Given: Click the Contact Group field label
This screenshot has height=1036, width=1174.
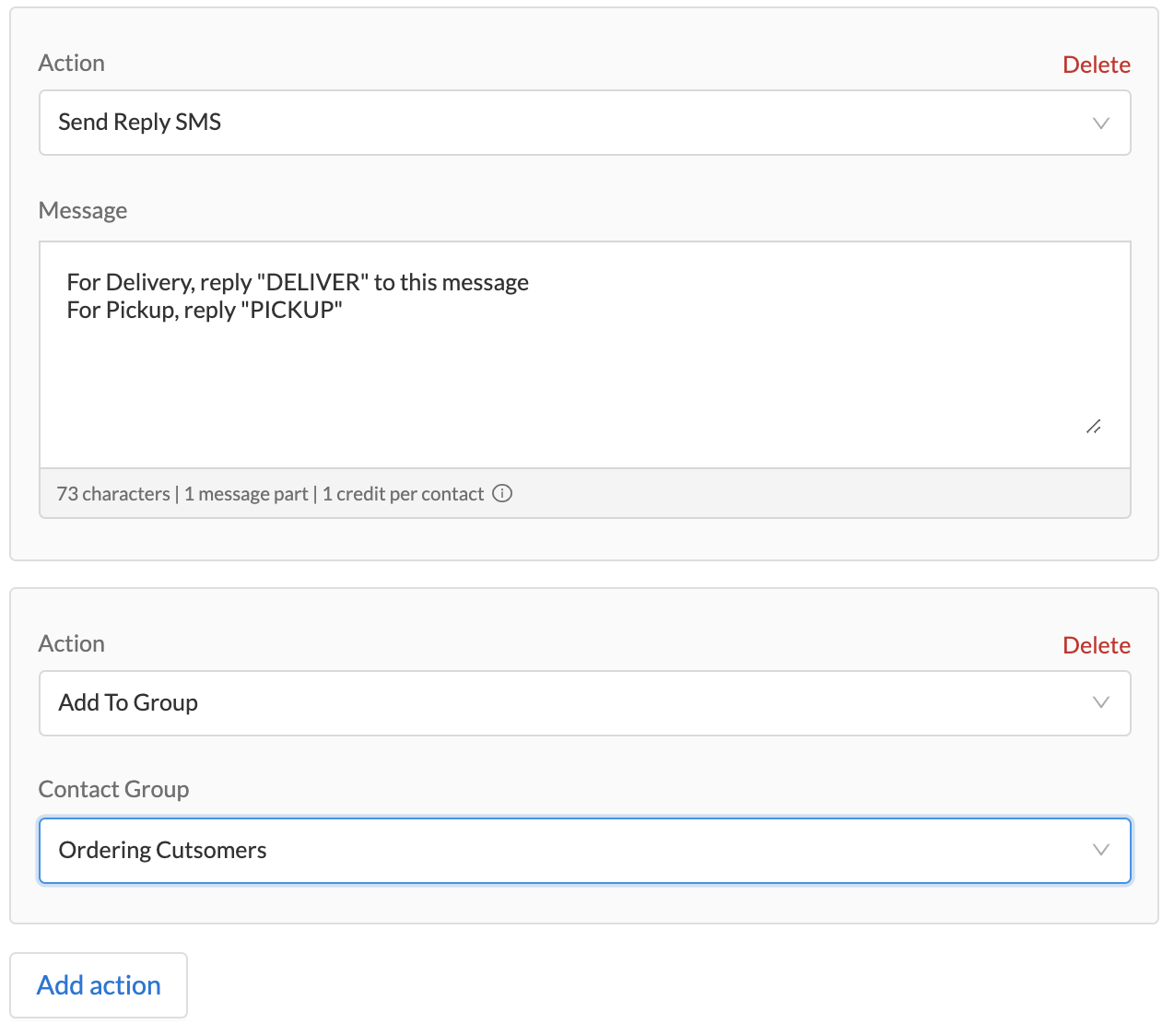Looking at the screenshot, I should point(113,789).
